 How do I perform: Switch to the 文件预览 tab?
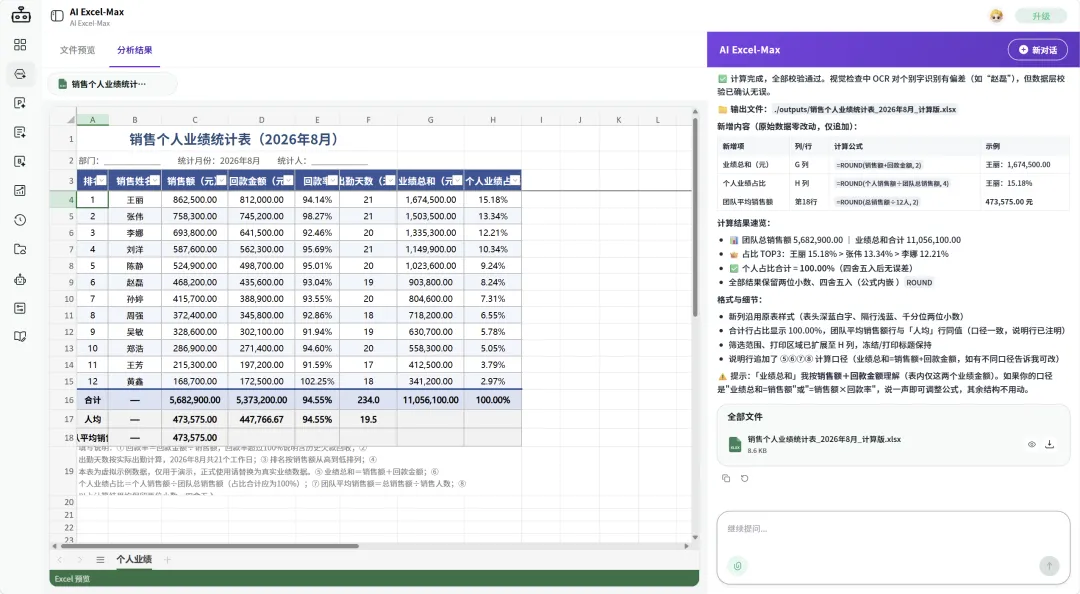(77, 50)
